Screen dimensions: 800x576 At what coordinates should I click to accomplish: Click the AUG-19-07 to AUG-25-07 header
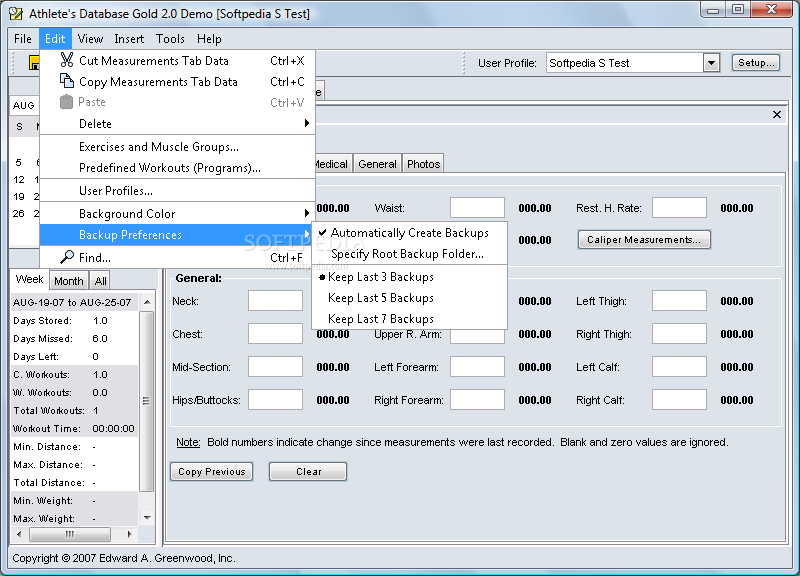pyautogui.click(x=74, y=302)
